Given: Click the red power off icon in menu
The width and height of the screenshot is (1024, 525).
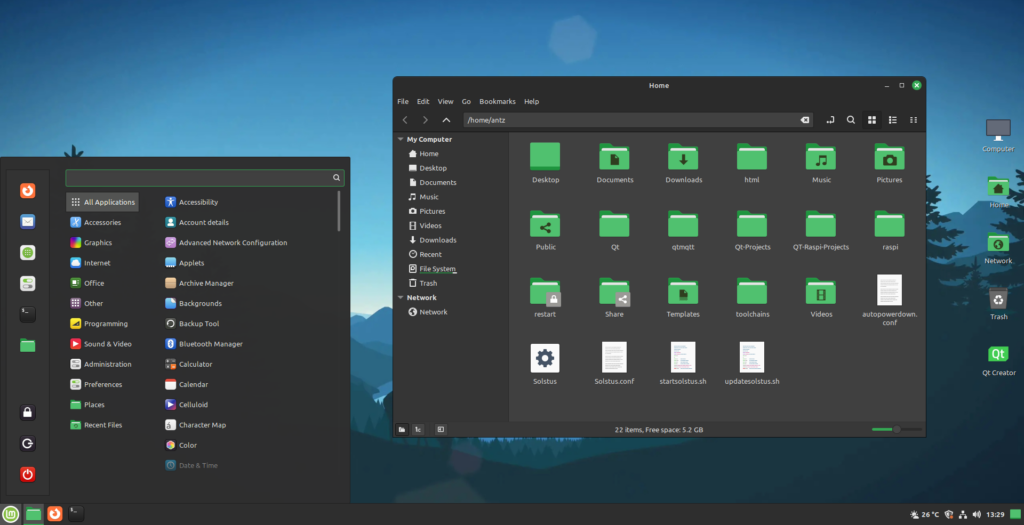Looking at the screenshot, I should click(x=27, y=474).
